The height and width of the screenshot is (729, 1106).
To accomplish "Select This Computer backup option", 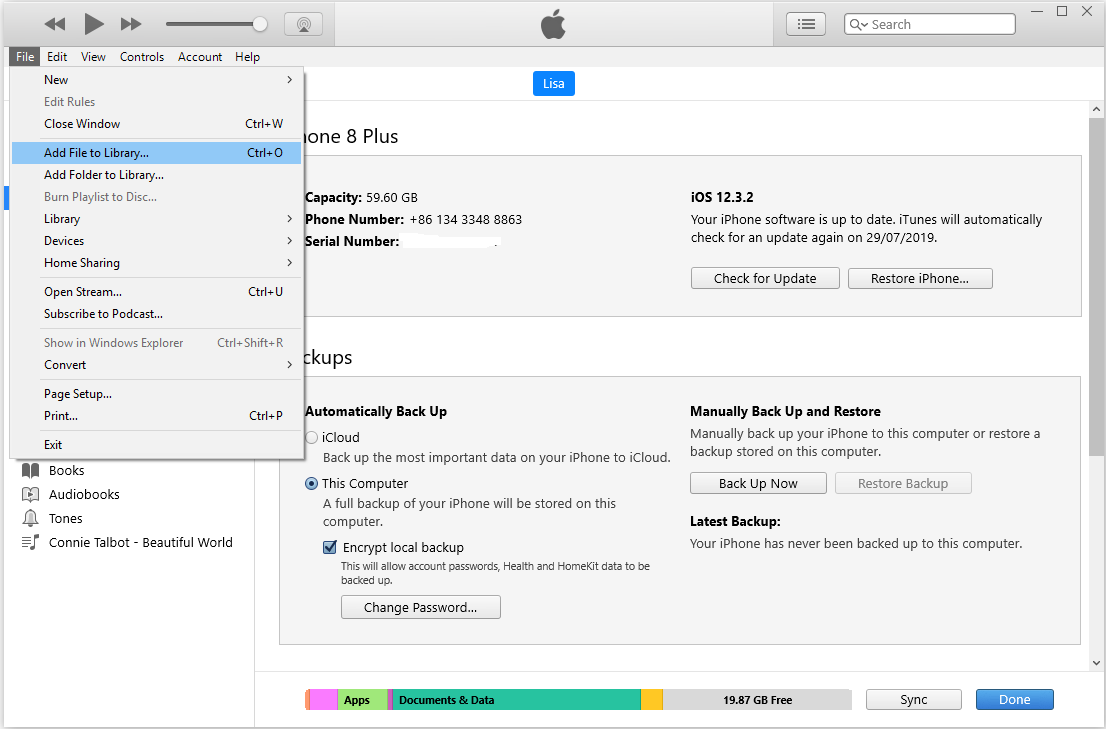I will tap(311, 484).
